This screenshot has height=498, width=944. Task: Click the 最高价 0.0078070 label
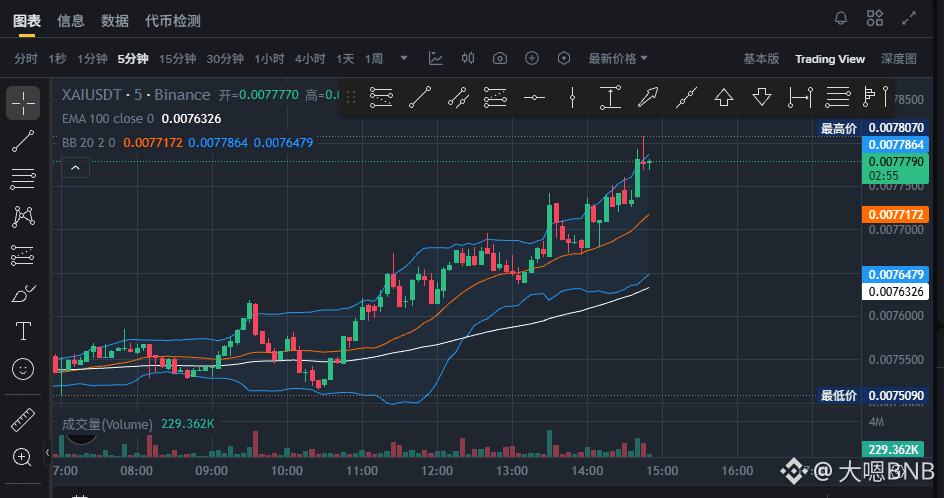(x=872, y=128)
